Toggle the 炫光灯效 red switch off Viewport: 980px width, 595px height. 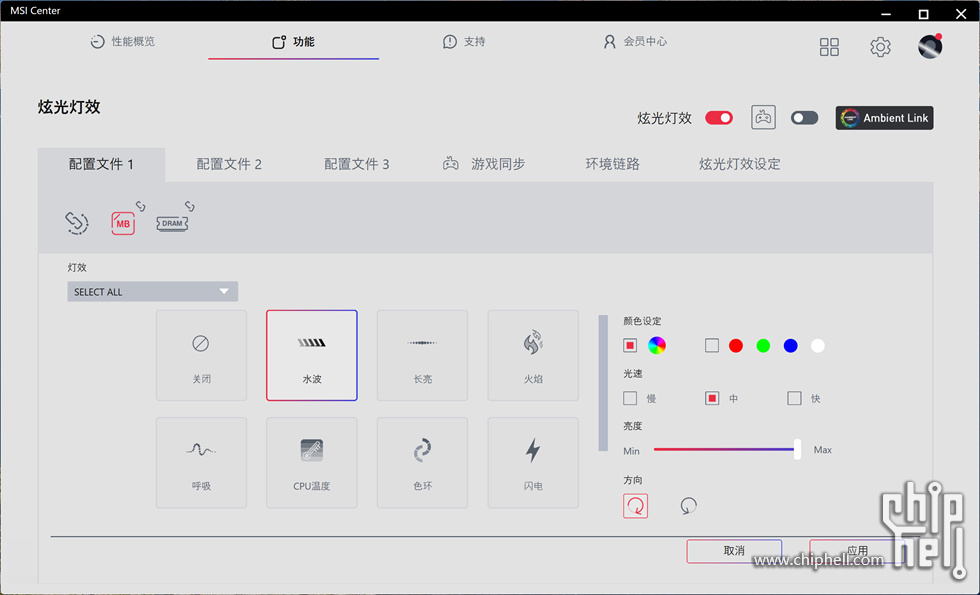[719, 118]
